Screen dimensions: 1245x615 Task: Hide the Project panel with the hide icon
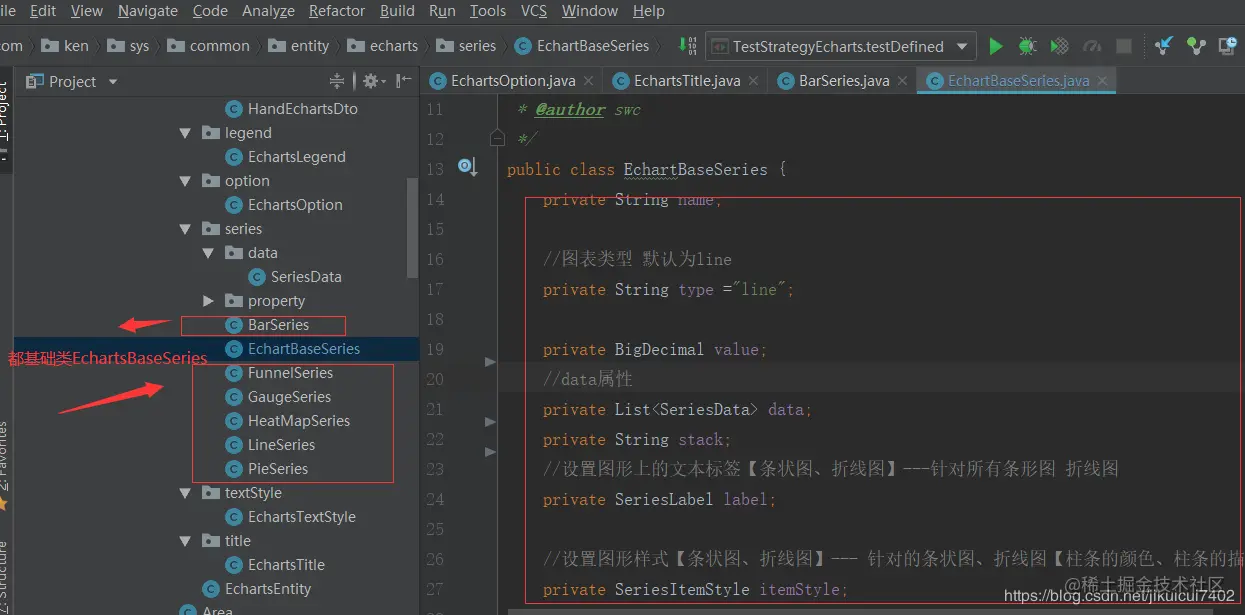[x=403, y=81]
